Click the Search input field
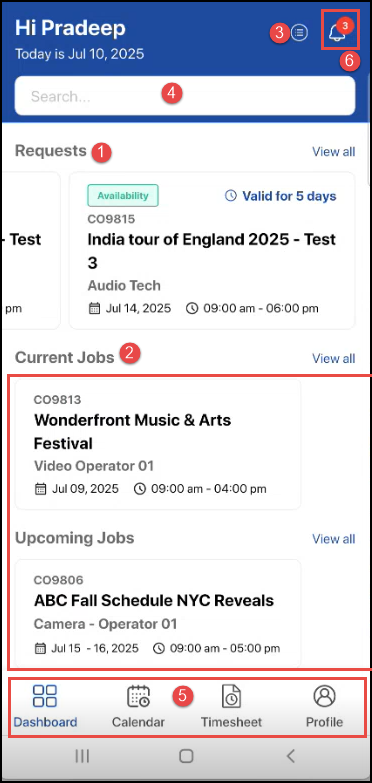Viewport: 372px width, 783px height. (x=185, y=96)
